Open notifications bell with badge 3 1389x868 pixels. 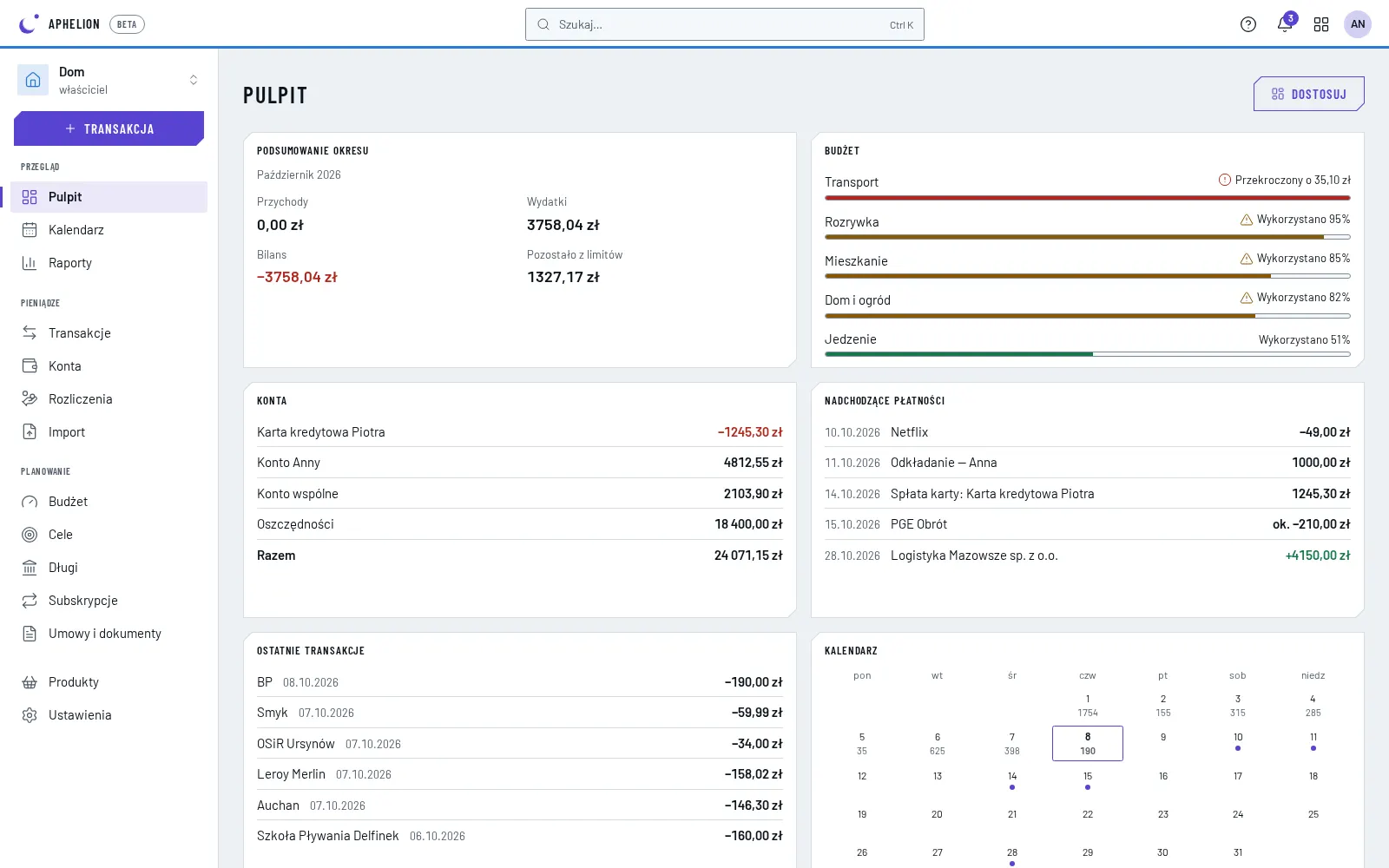click(x=1285, y=24)
